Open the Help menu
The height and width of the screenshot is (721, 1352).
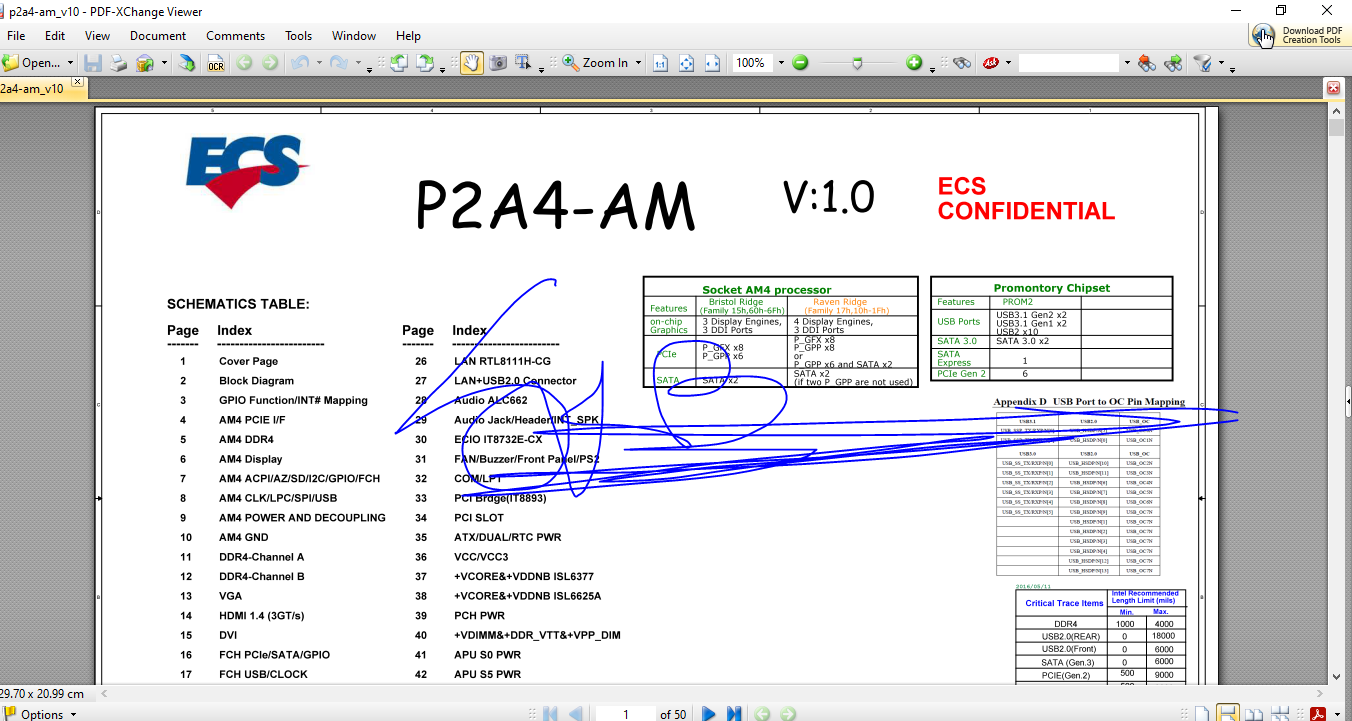pos(409,36)
